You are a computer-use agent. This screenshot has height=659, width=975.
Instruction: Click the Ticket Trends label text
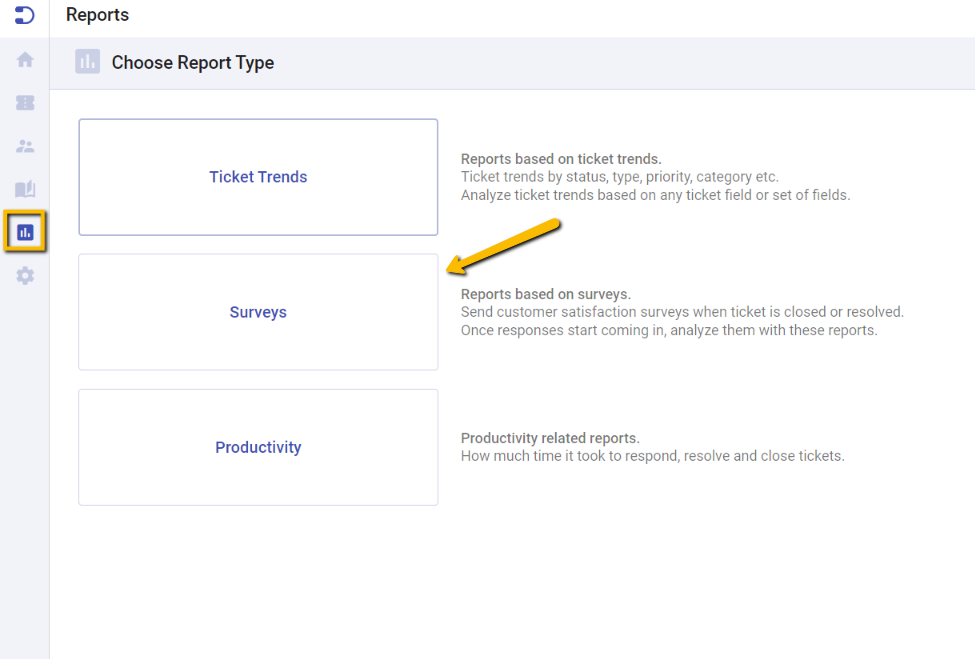tap(258, 177)
